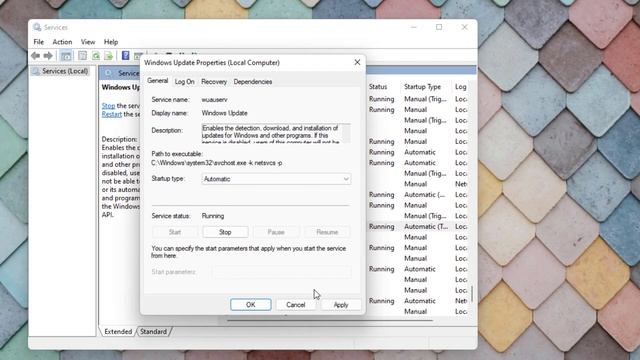Open the Help menu
Screen dimensions: 640x360
pos(111,42)
